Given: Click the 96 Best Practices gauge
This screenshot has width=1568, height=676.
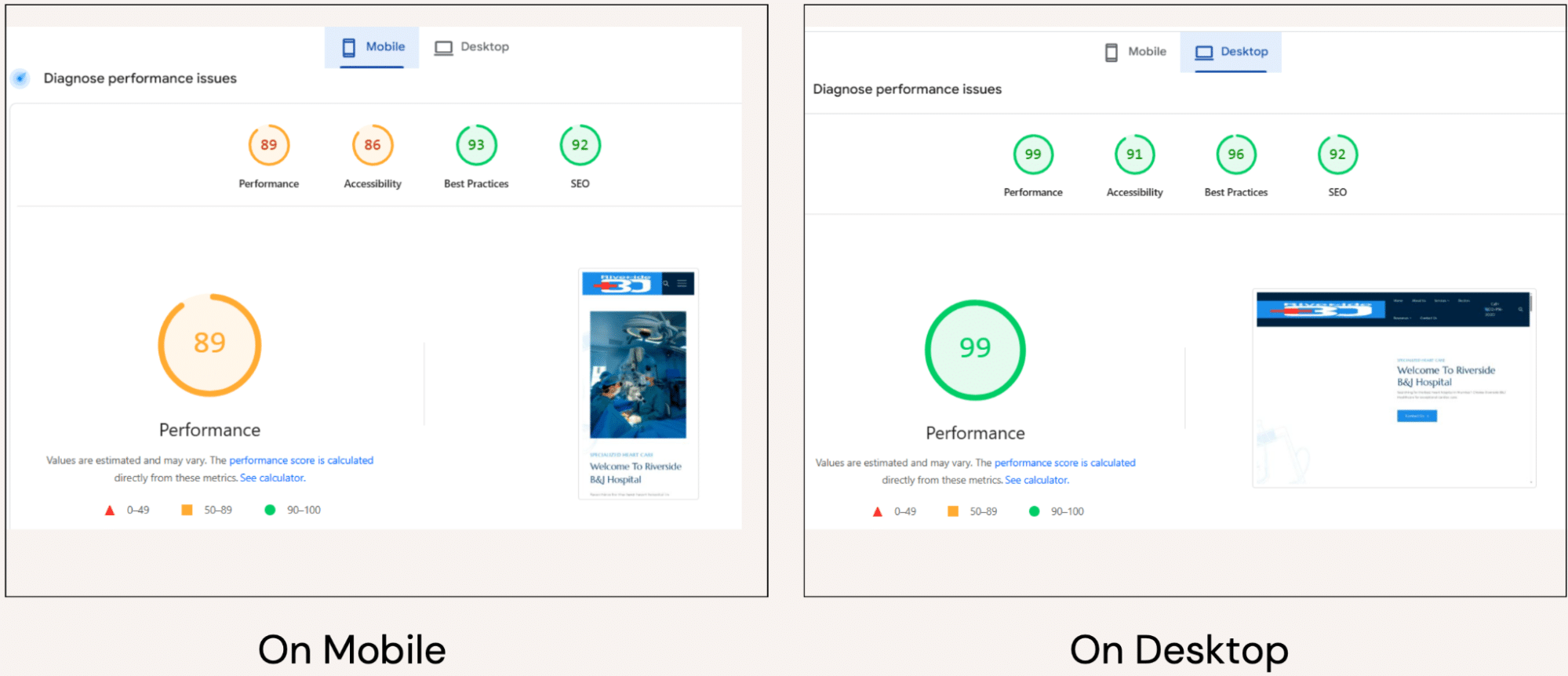Looking at the screenshot, I should [x=1235, y=154].
